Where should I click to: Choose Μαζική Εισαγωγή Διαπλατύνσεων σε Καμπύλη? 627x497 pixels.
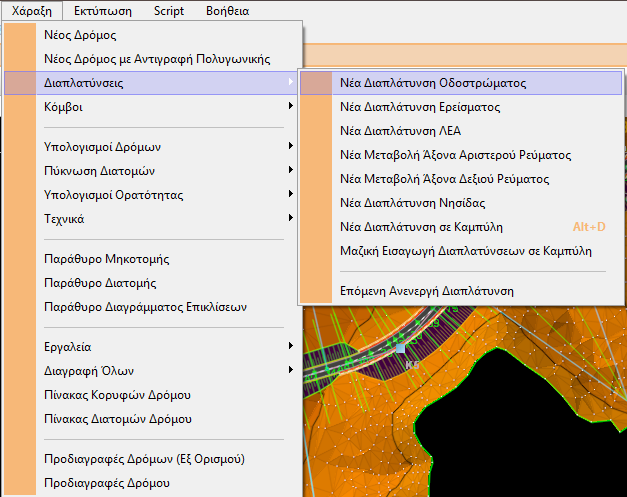(x=461, y=251)
